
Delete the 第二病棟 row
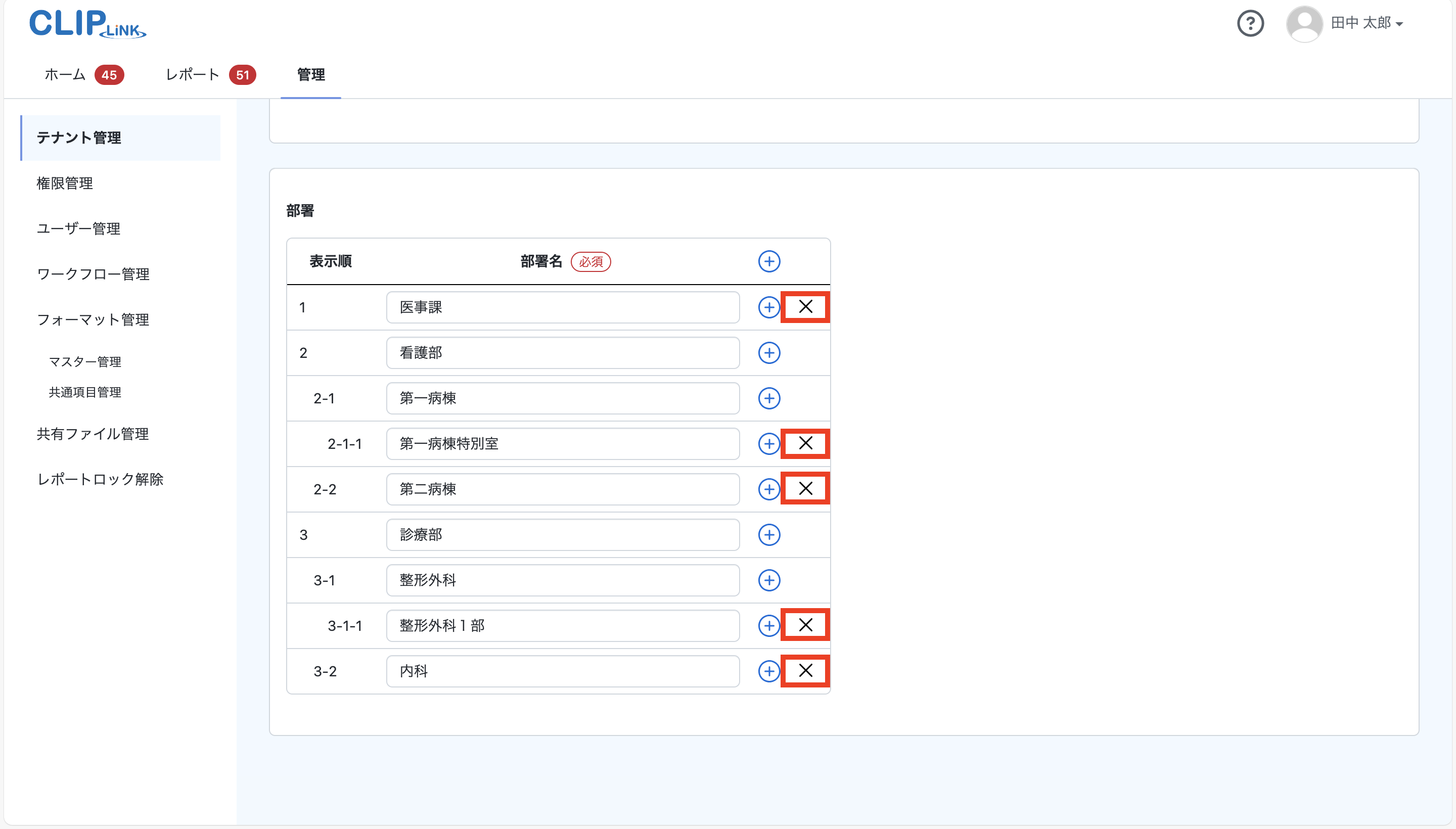[805, 488]
